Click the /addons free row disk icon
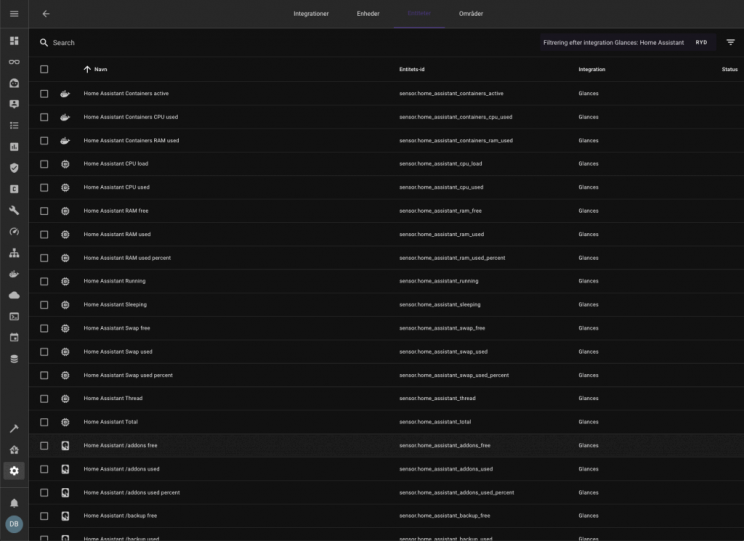744x541 pixels. pyautogui.click(x=65, y=446)
